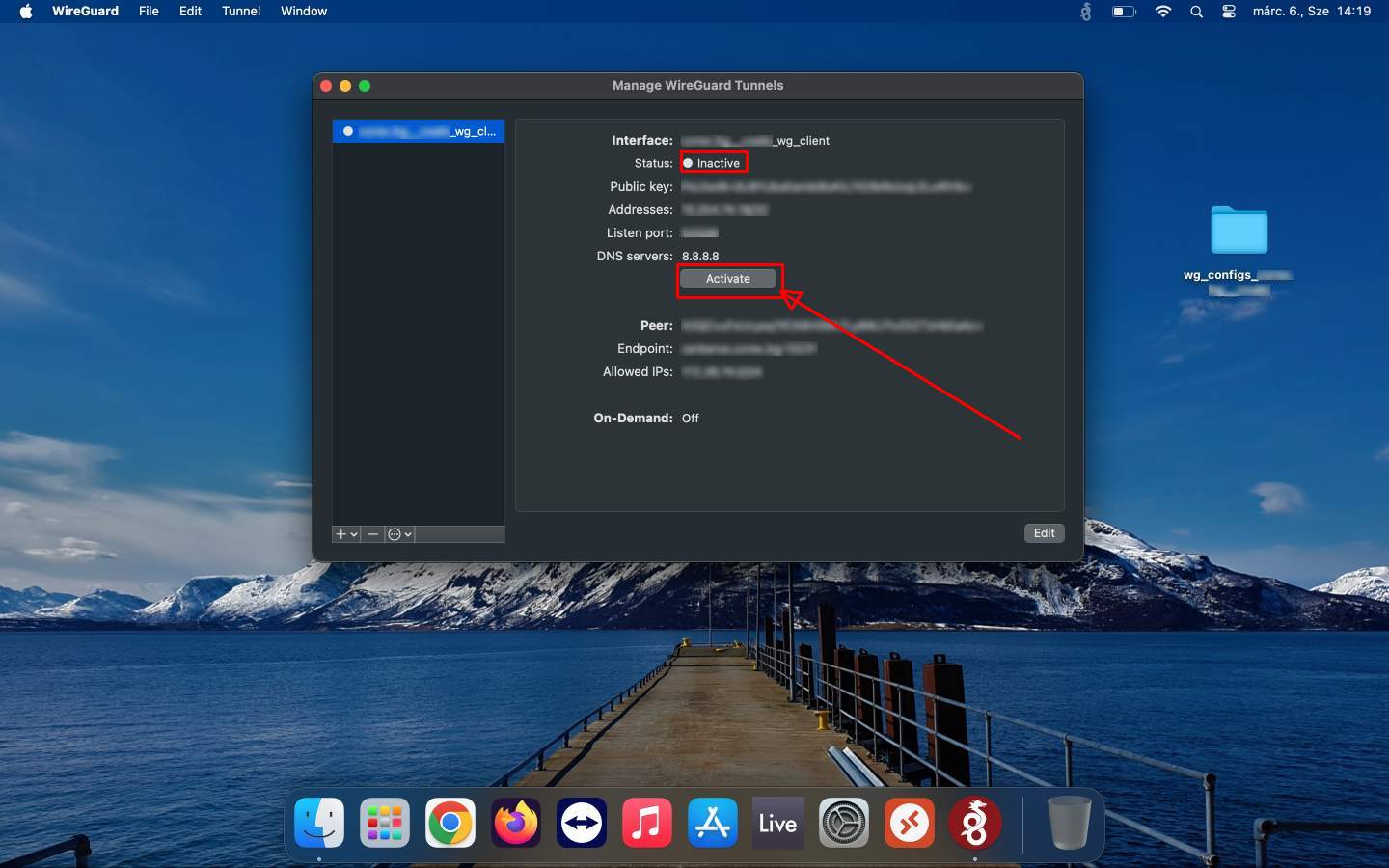Viewport: 1389px width, 868px height.
Task: Open TeamViewer from the Dock
Action: click(582, 823)
